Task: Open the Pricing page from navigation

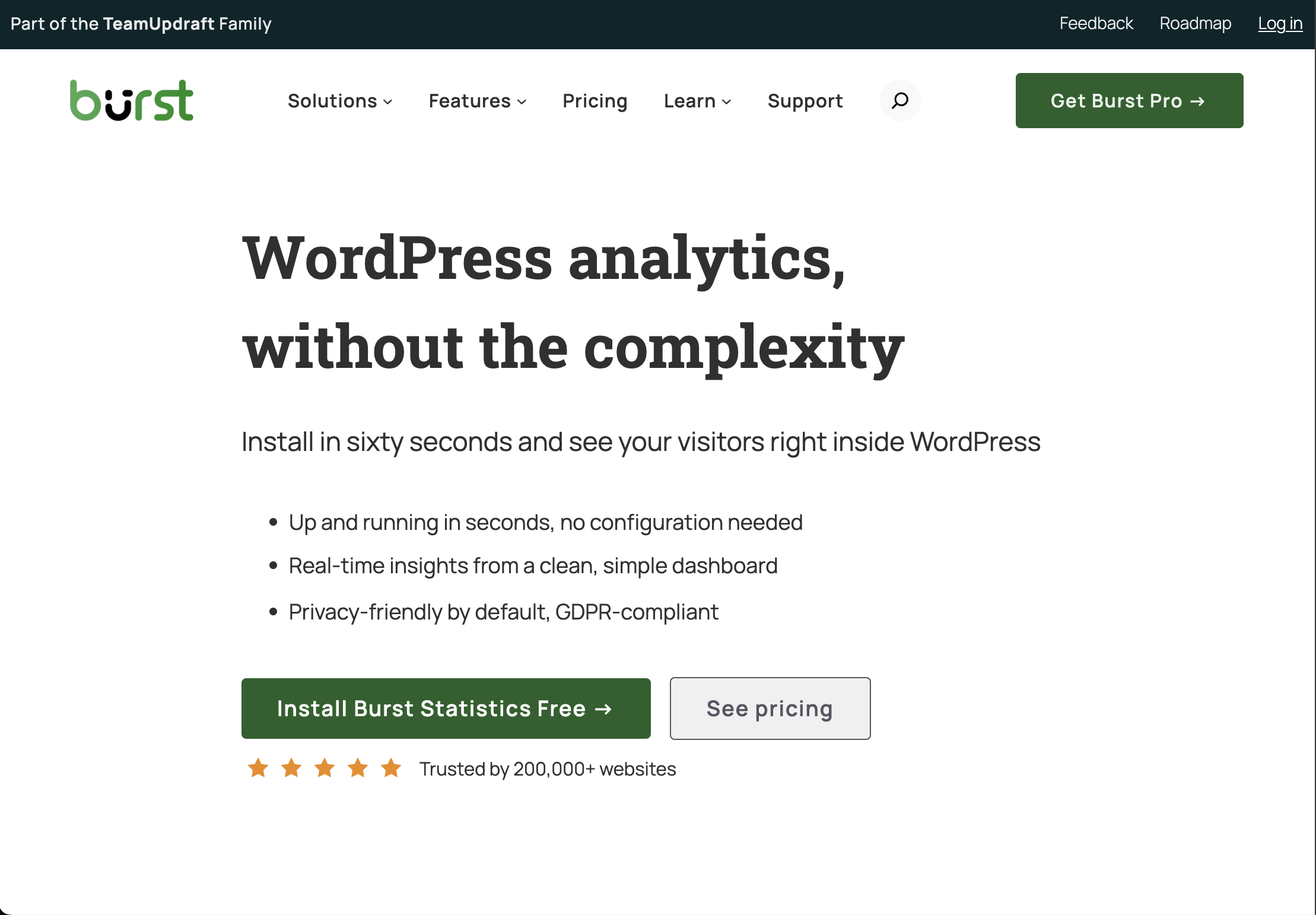Action: click(595, 101)
